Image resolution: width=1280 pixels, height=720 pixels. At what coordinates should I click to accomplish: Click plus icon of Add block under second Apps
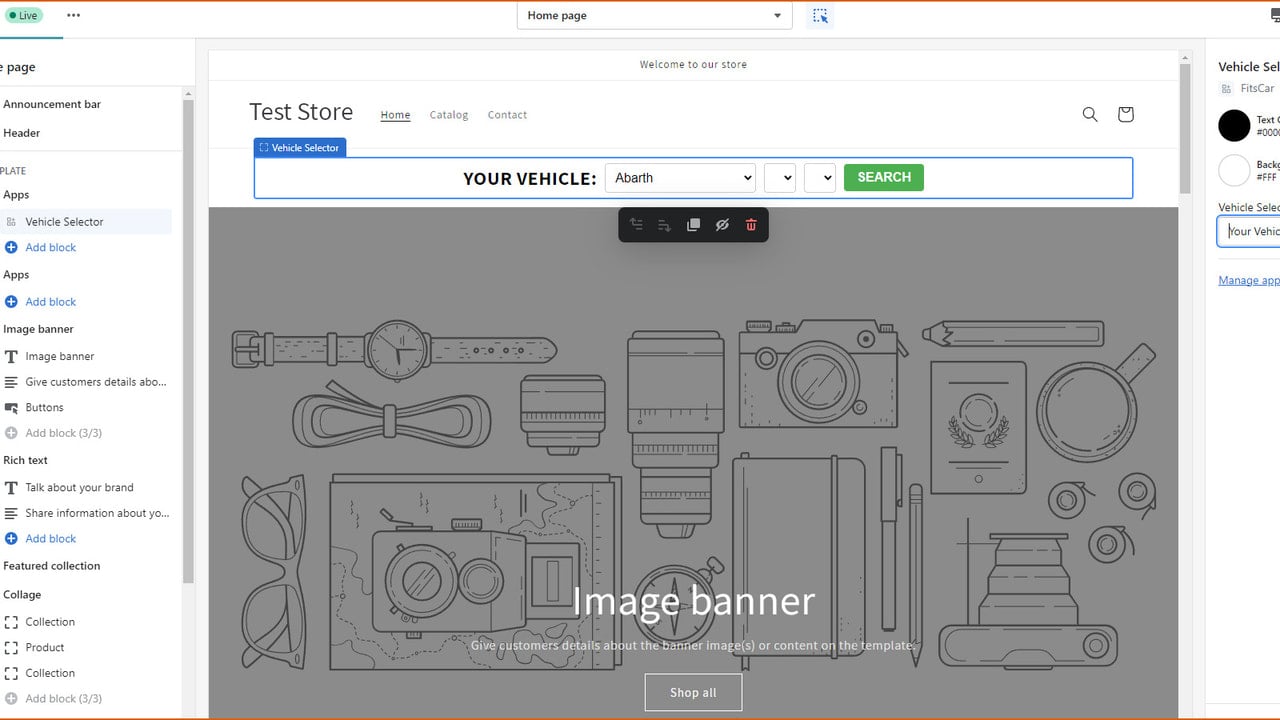coord(11,301)
